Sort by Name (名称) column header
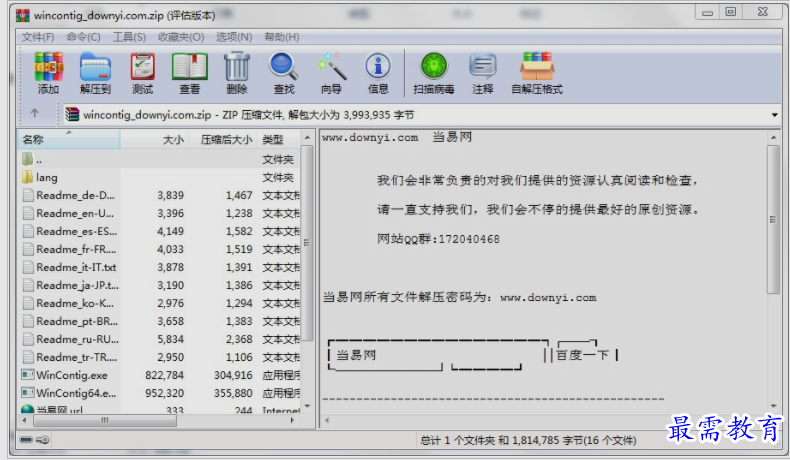Screen dimensions: 790x460 pyautogui.click(x=70, y=140)
